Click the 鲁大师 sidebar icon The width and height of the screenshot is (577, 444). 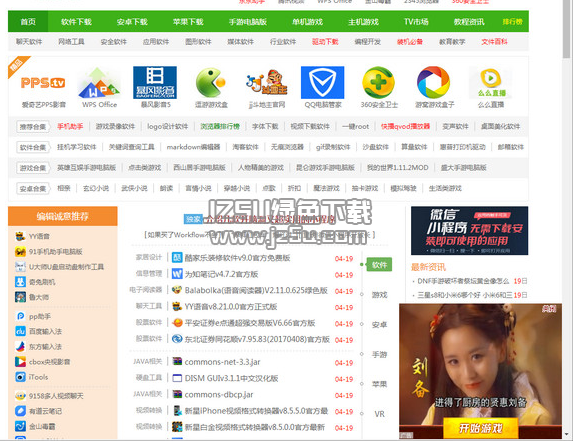click(x=20, y=297)
